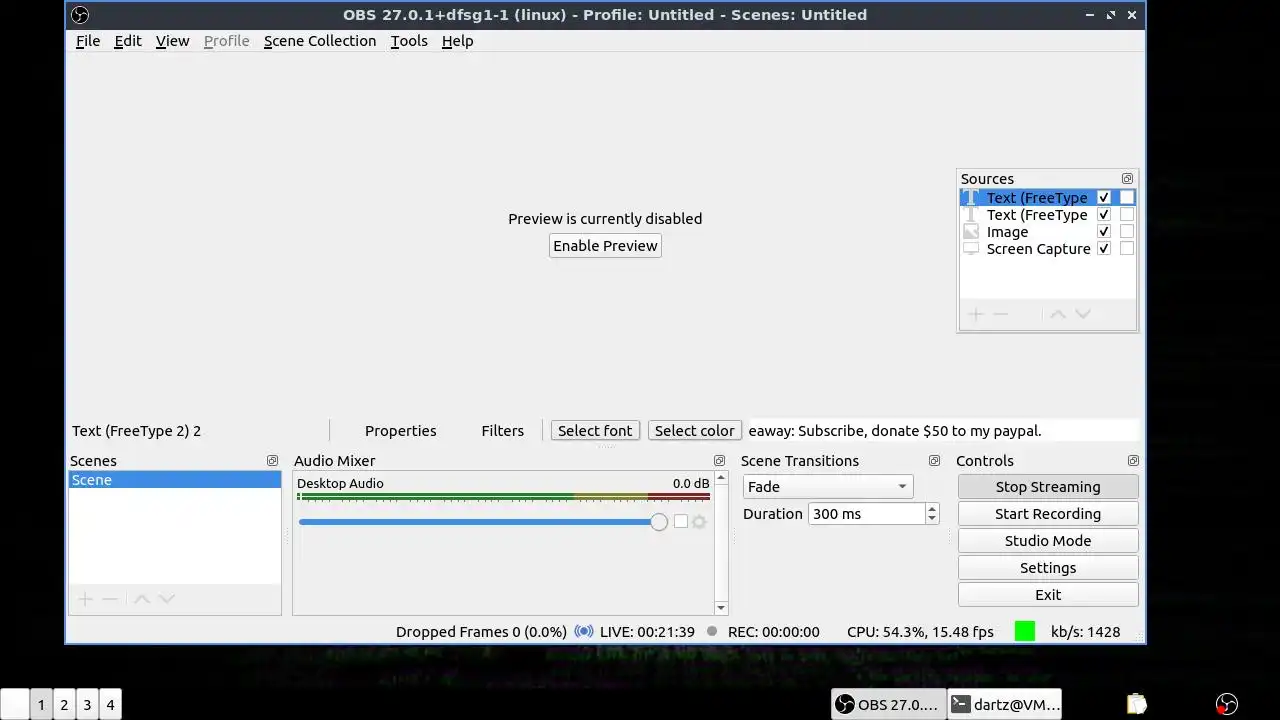Switch to dartz@VM terminal taskbar button

pos(1004,704)
